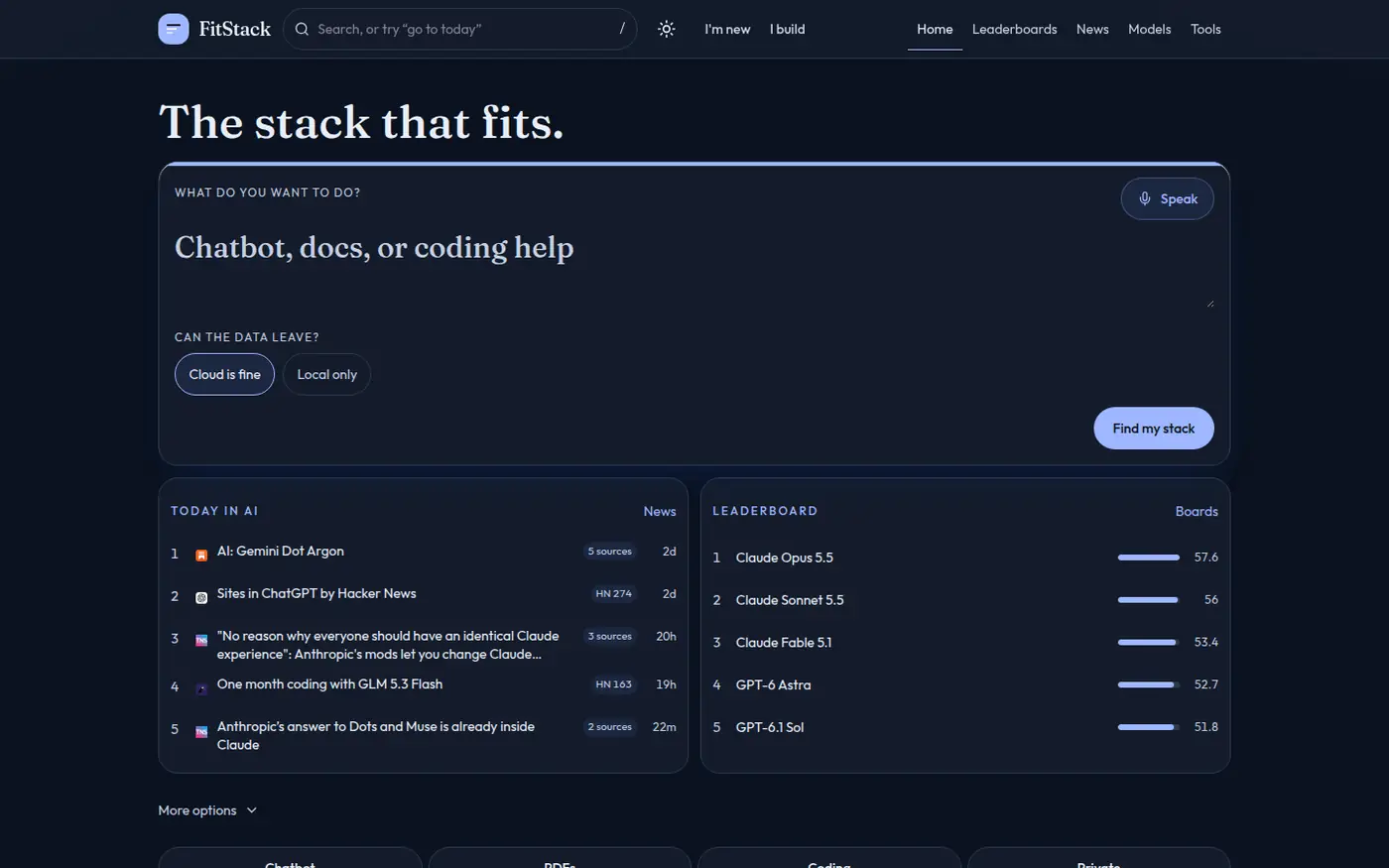This screenshot has width=1389, height=868.
Task: Expand More options
Action: coord(207,810)
